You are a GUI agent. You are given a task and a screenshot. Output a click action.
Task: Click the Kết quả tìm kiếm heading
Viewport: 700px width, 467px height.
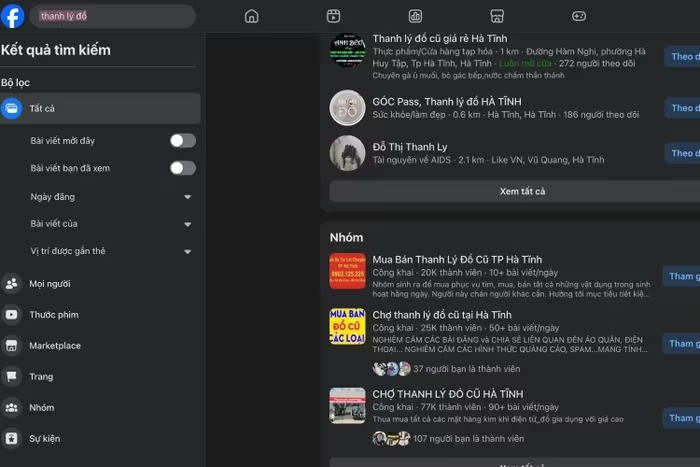[x=56, y=50]
